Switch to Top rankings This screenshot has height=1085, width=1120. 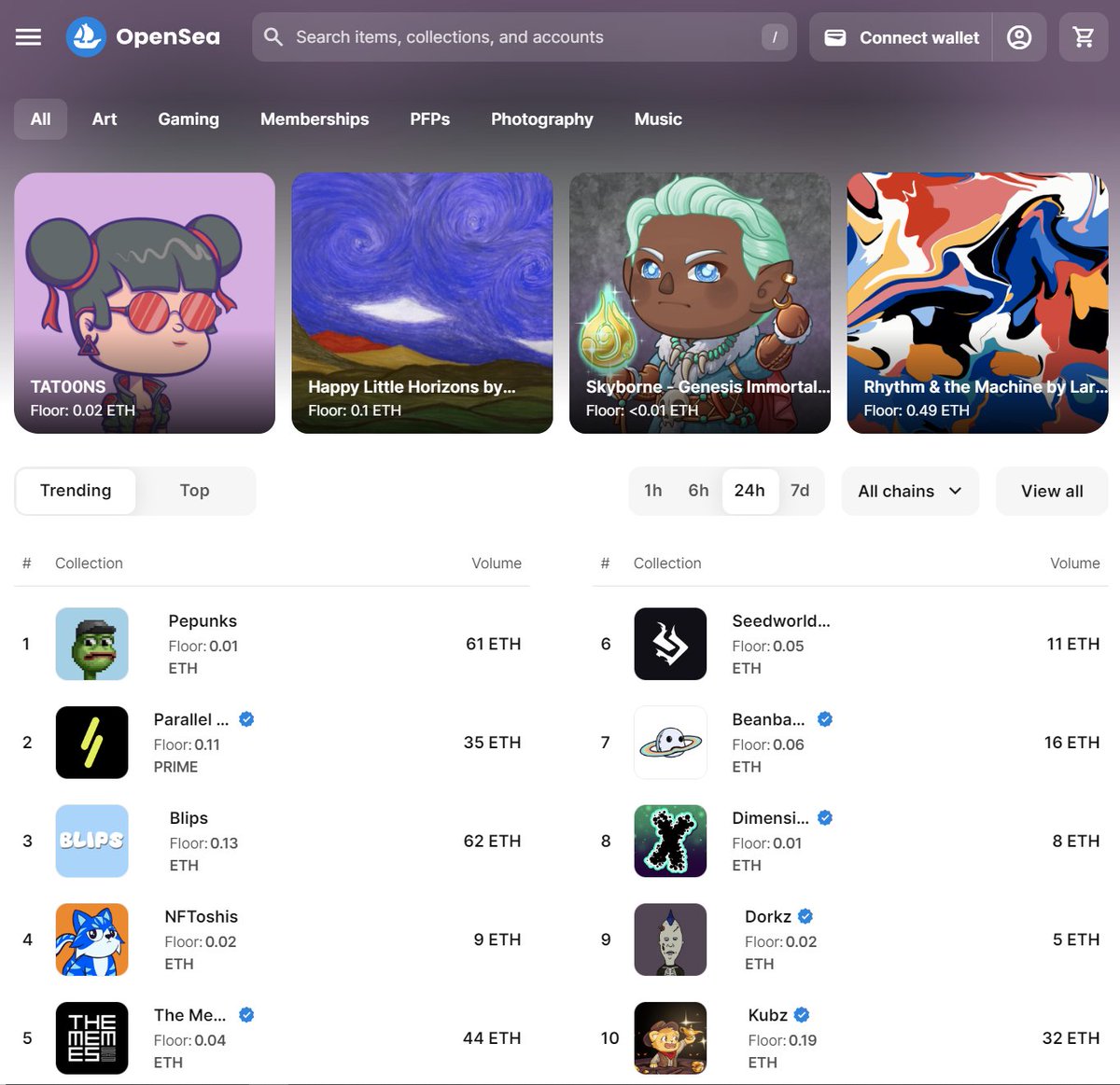(x=194, y=491)
